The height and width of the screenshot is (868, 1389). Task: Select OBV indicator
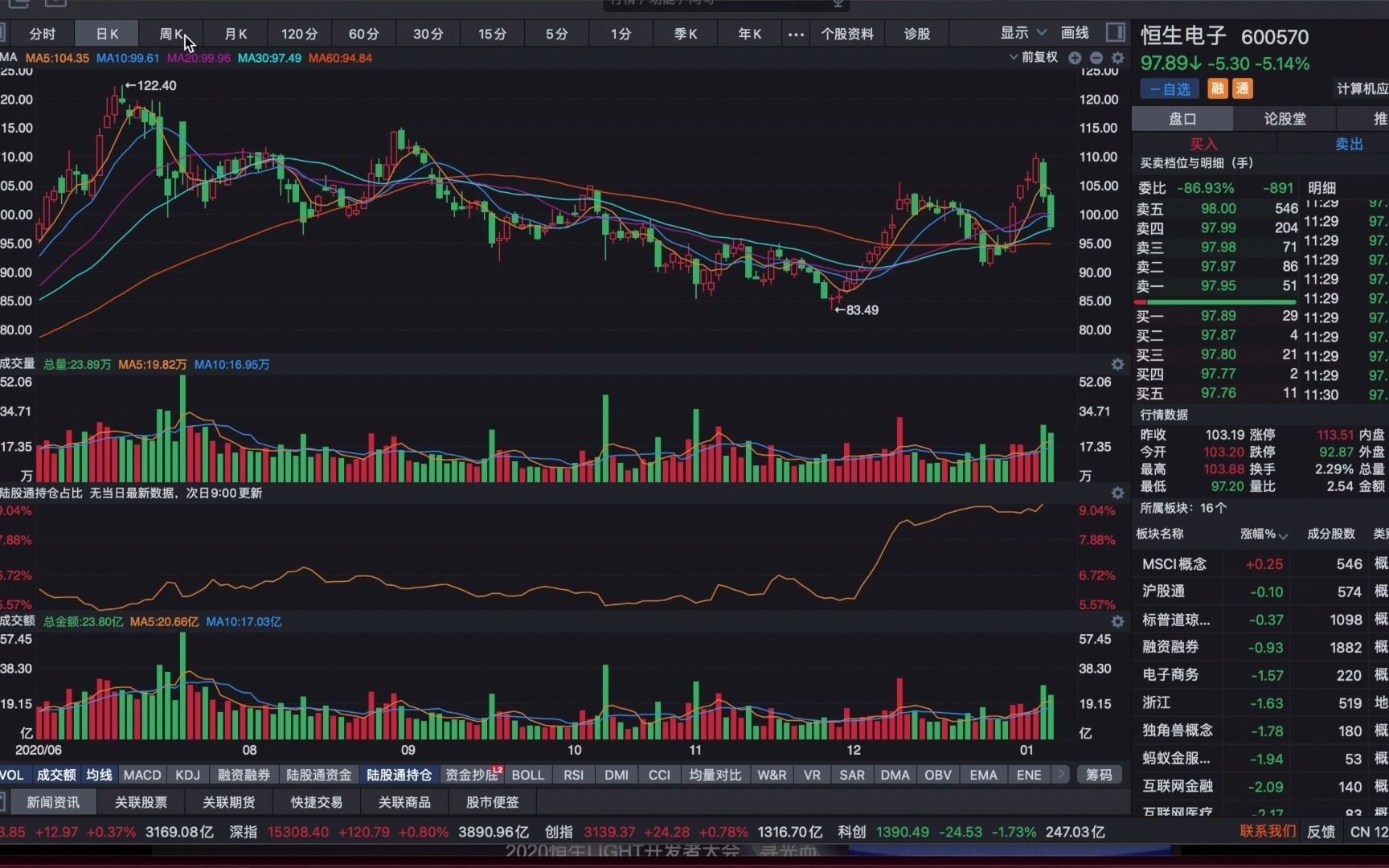coord(937,775)
